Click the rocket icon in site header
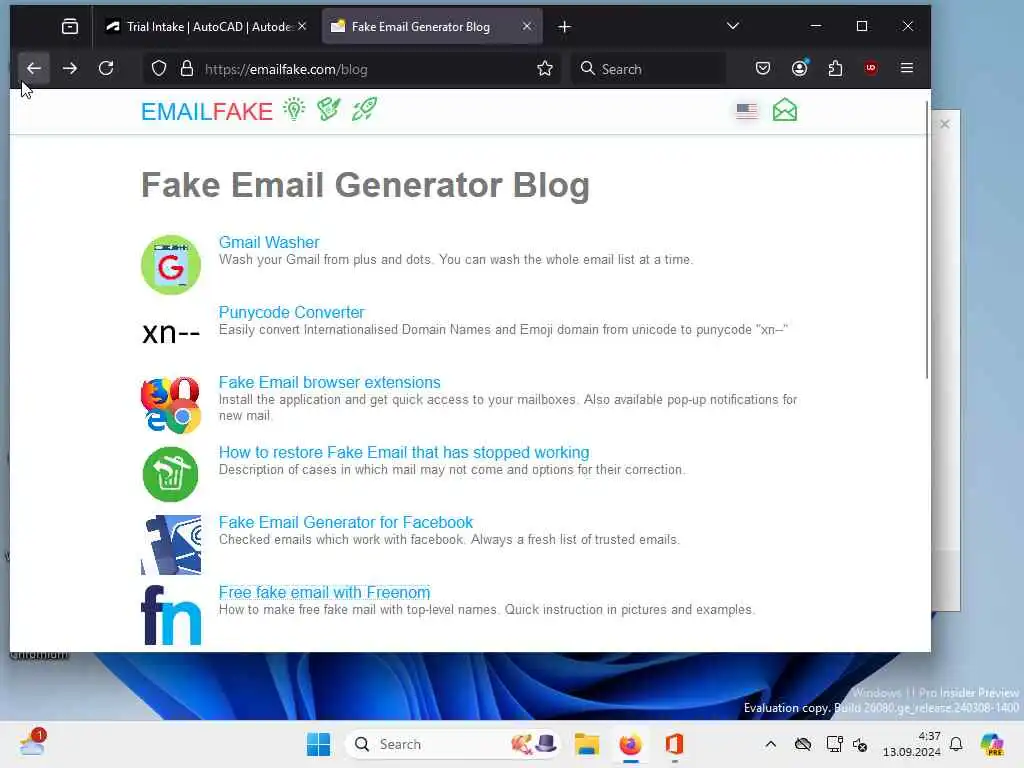The width and height of the screenshot is (1024, 768). 364,109
